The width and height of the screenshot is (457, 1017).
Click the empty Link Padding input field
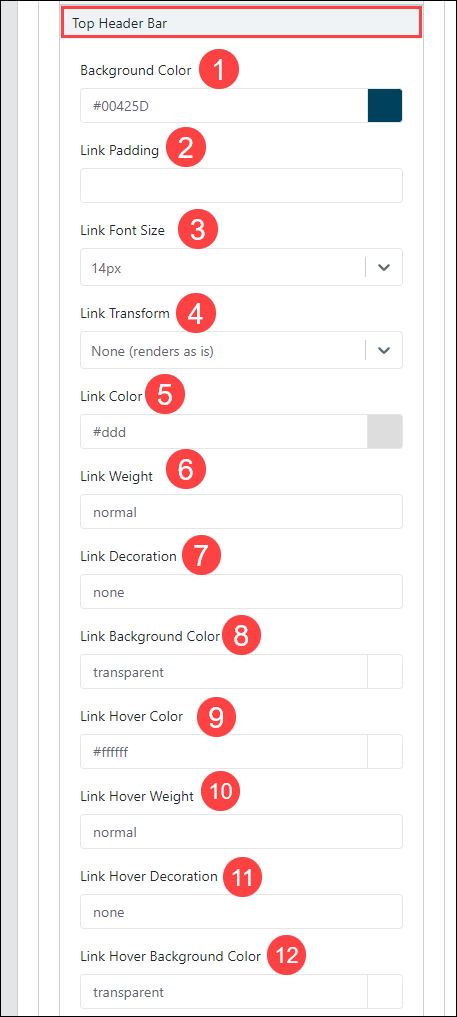[x=241, y=185]
